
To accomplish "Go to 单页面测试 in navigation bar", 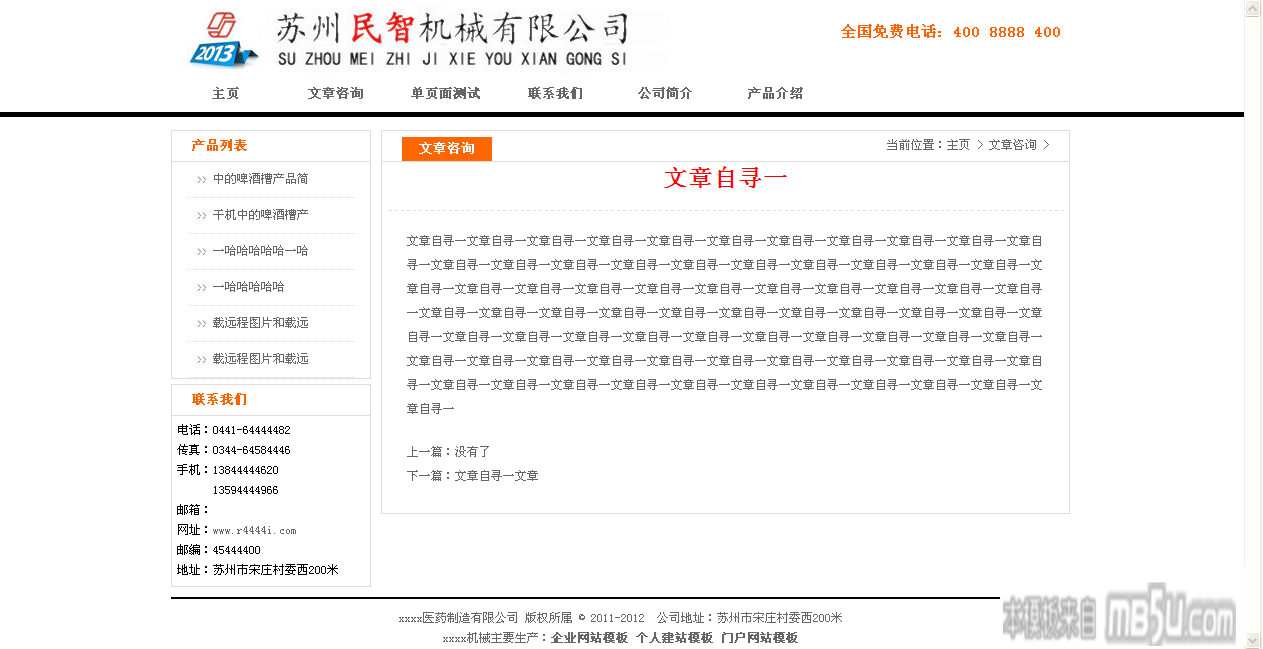I will click(445, 93).
